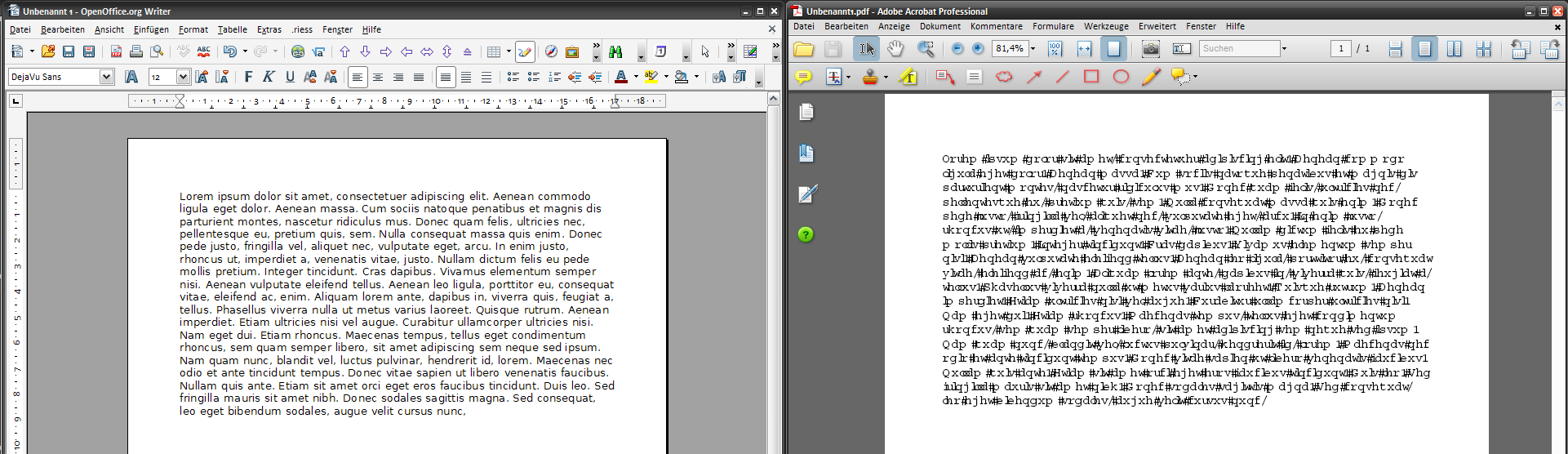Image resolution: width=1568 pixels, height=454 pixels.
Task: Click the binoculars Find icon in Writer
Action: click(x=615, y=52)
